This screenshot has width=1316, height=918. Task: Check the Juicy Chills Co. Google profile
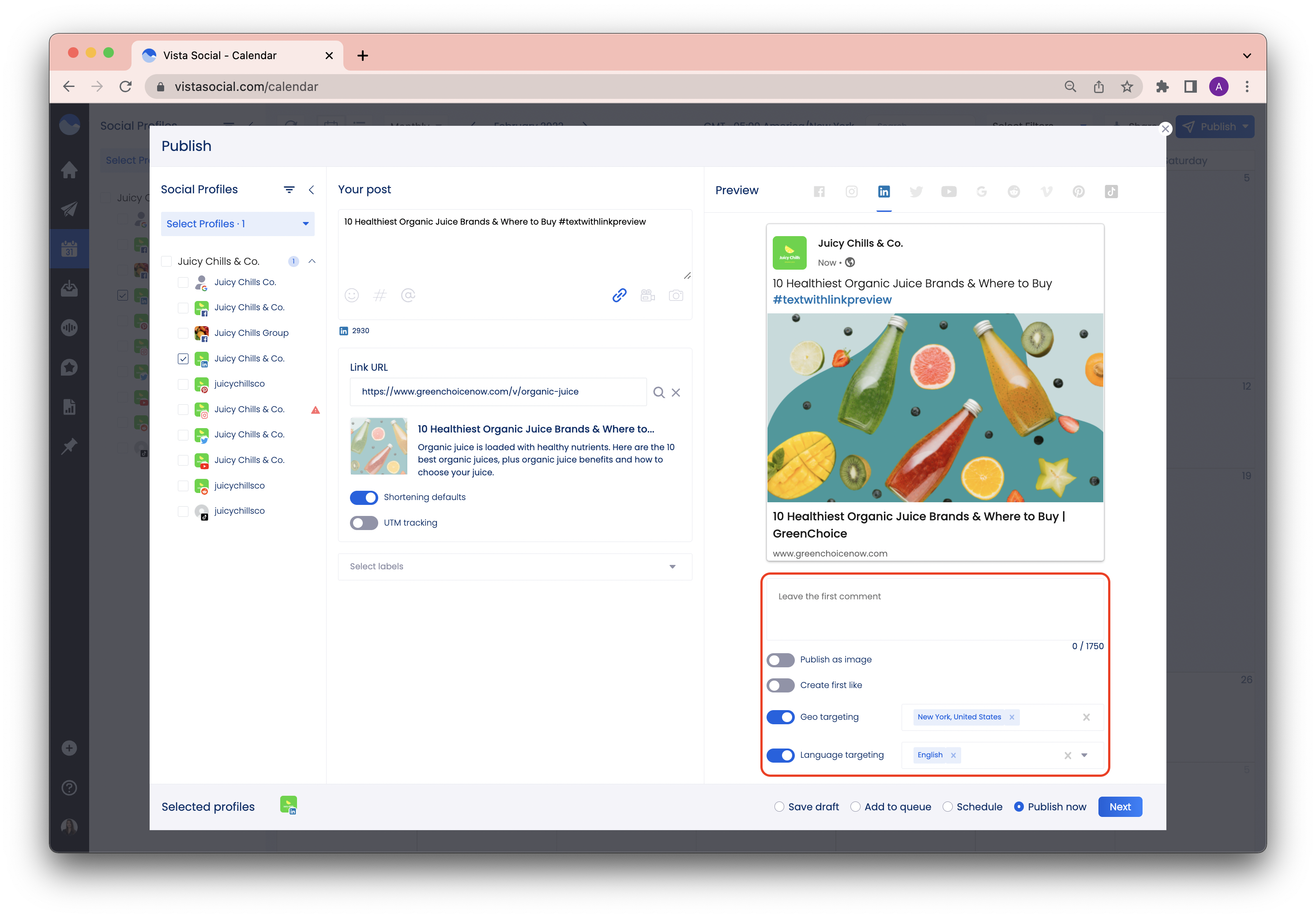click(x=183, y=282)
